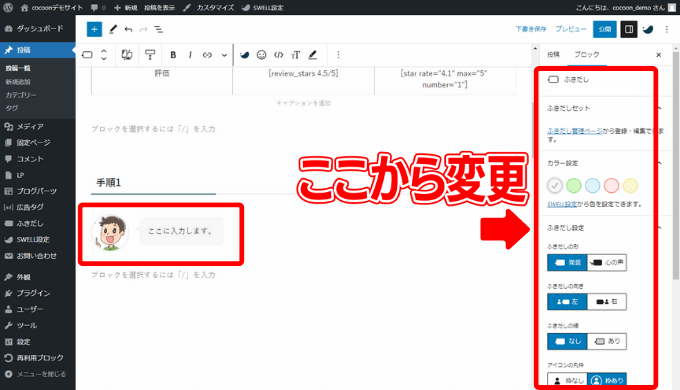Select the white default balloon color

point(555,186)
